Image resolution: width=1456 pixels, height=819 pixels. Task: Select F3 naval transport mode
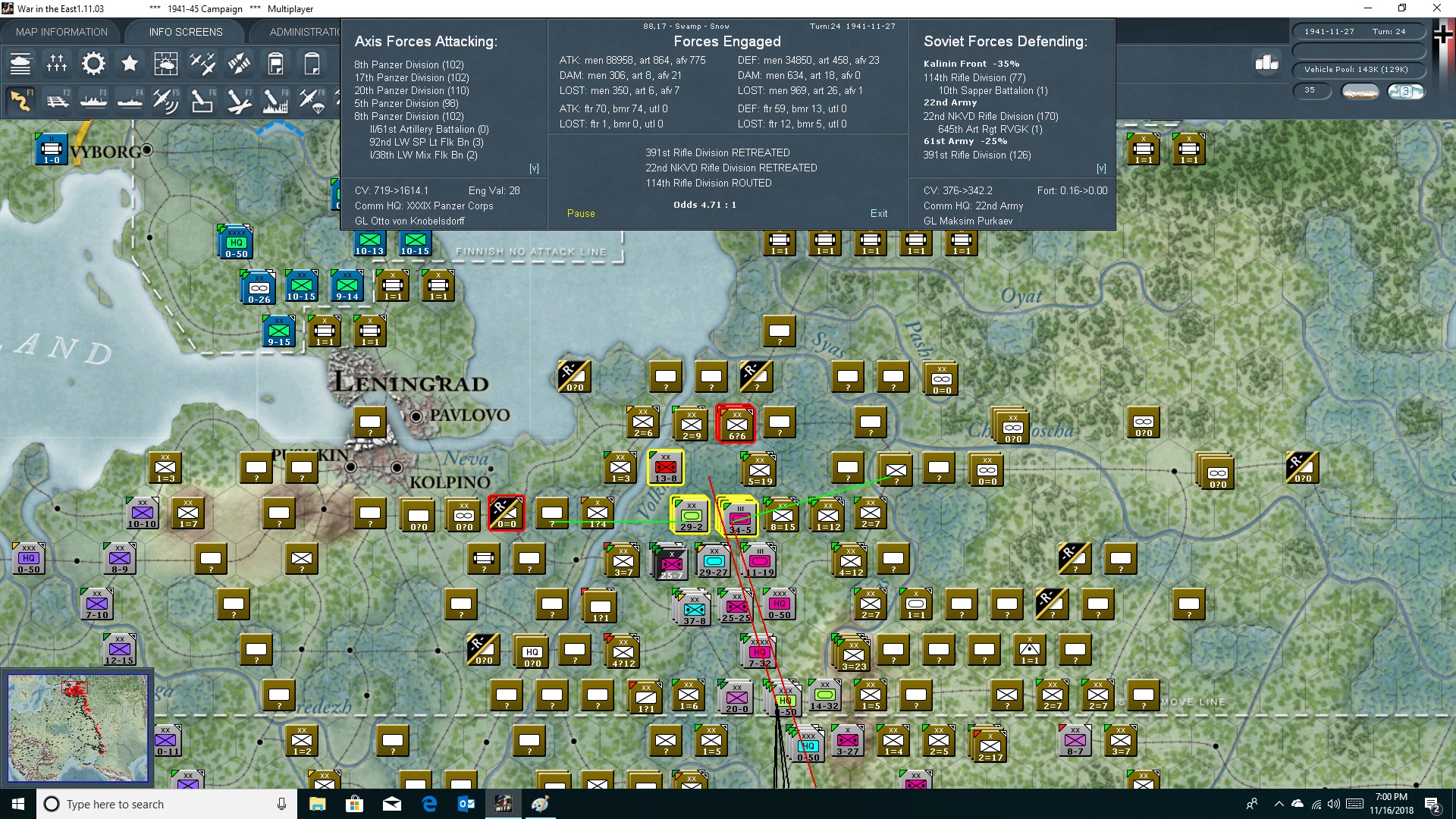point(93,100)
